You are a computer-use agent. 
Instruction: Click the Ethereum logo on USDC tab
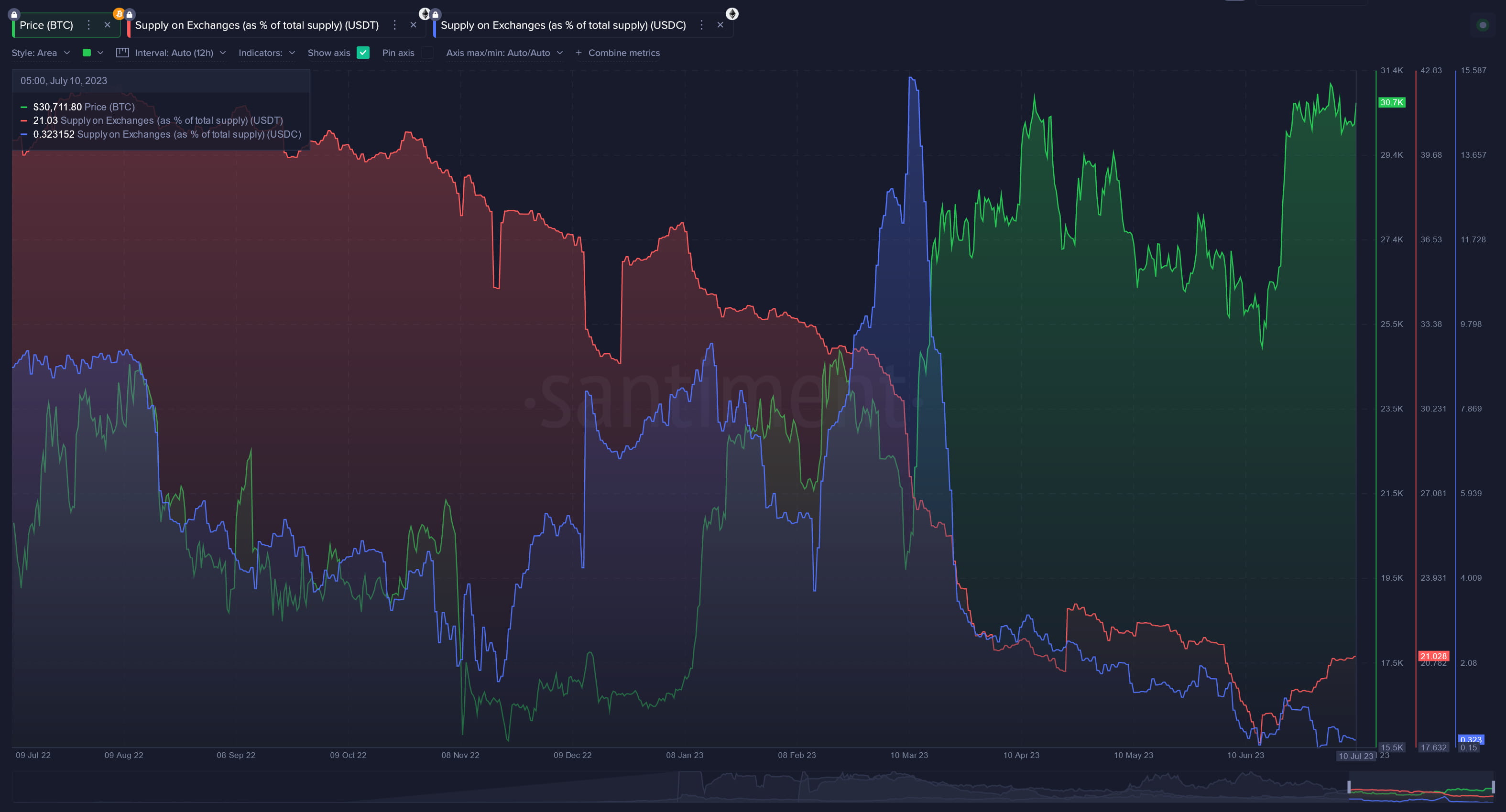(x=732, y=13)
